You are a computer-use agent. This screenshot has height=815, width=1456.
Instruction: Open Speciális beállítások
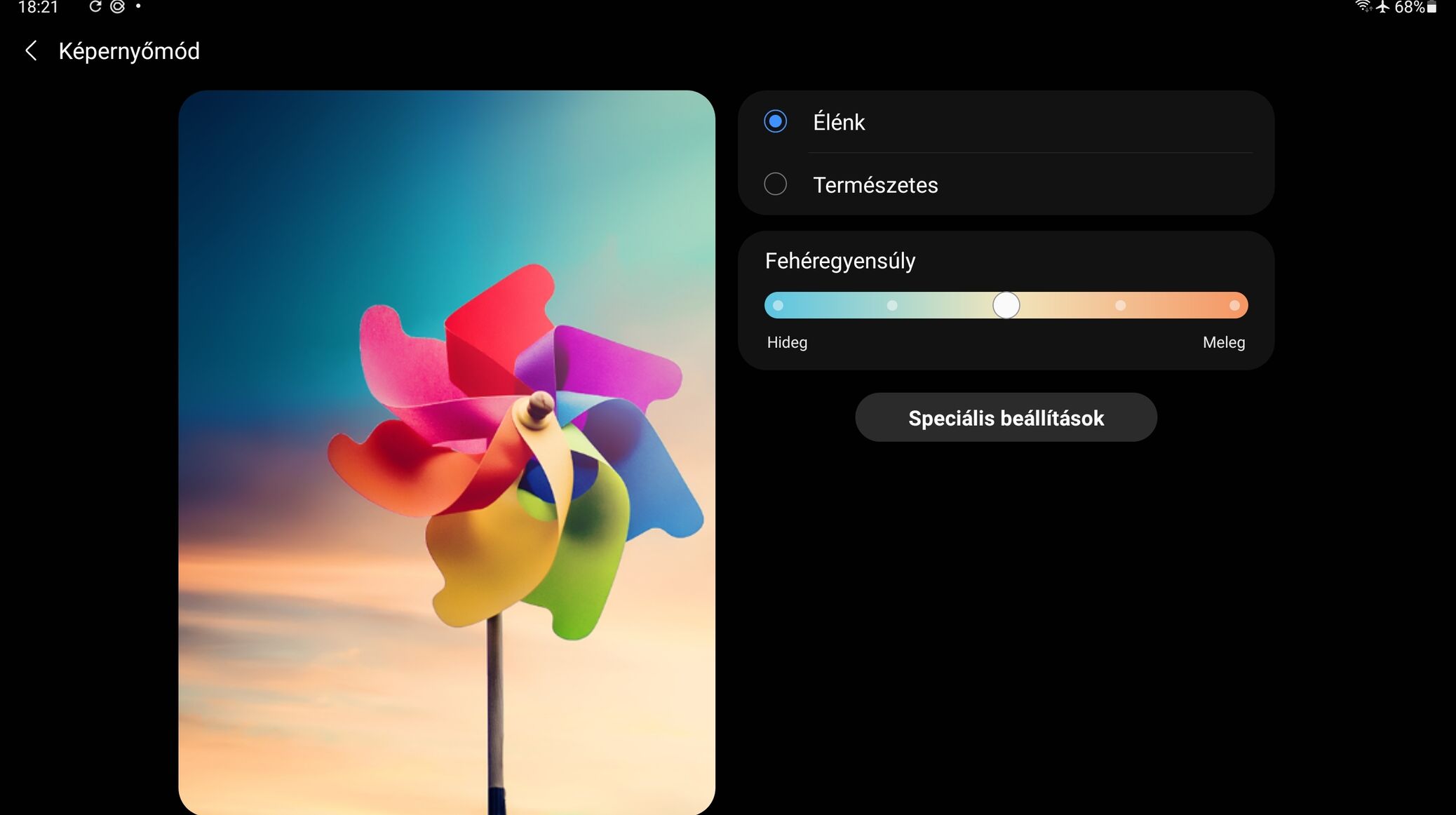tap(1006, 417)
